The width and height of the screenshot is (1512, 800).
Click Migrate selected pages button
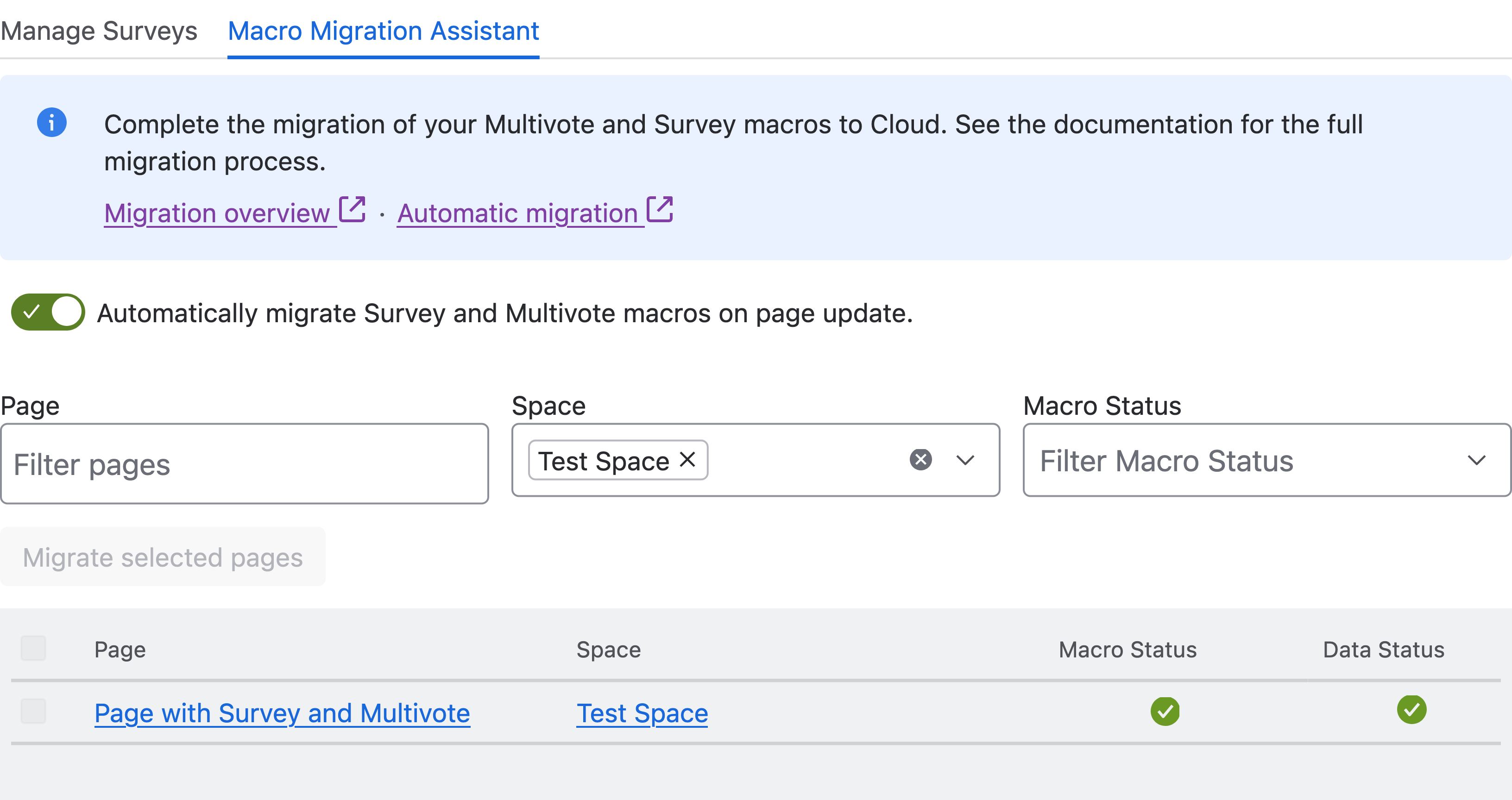tap(163, 556)
